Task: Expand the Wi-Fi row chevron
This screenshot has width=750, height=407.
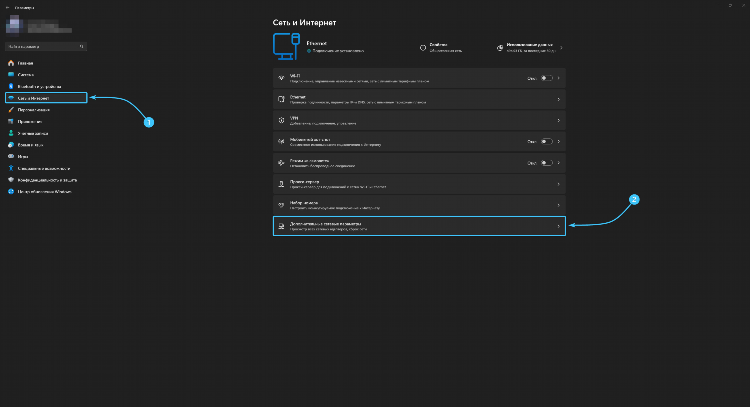Action: (559, 78)
